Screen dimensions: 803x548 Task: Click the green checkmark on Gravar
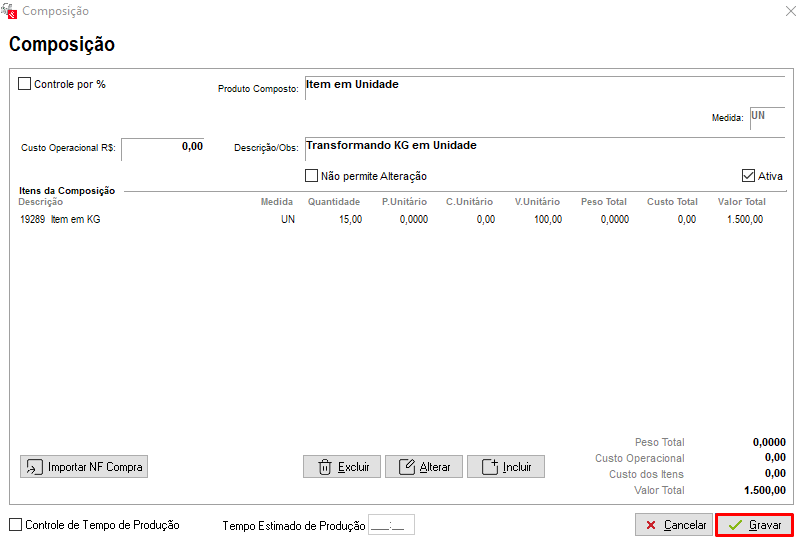[735, 525]
